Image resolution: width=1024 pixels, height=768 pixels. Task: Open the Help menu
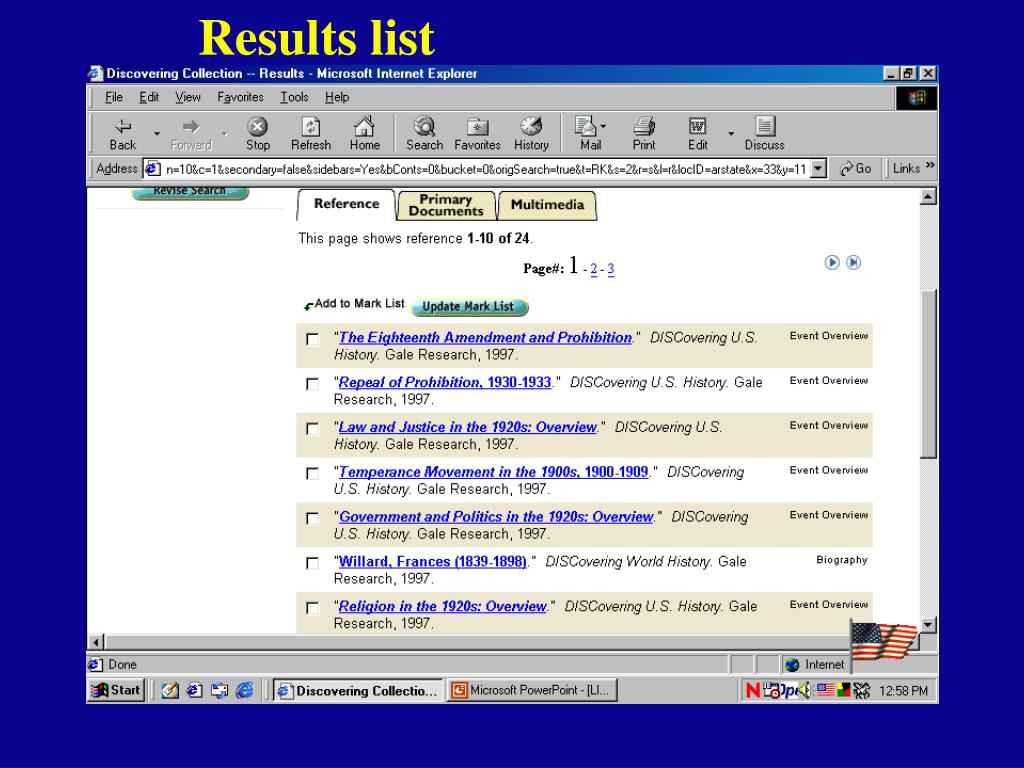pyautogui.click(x=337, y=97)
